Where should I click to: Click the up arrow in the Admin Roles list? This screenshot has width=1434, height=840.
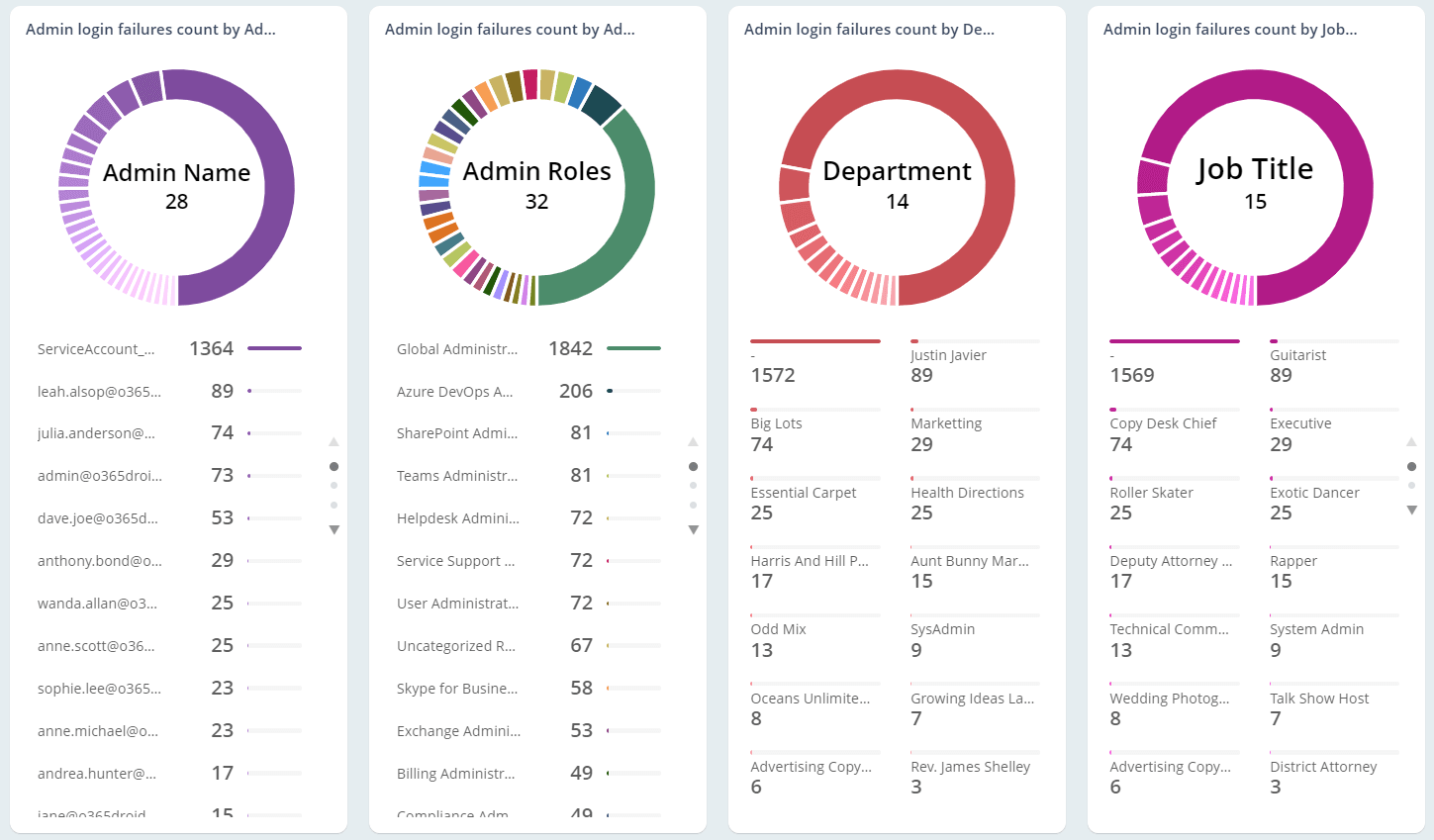point(693,442)
